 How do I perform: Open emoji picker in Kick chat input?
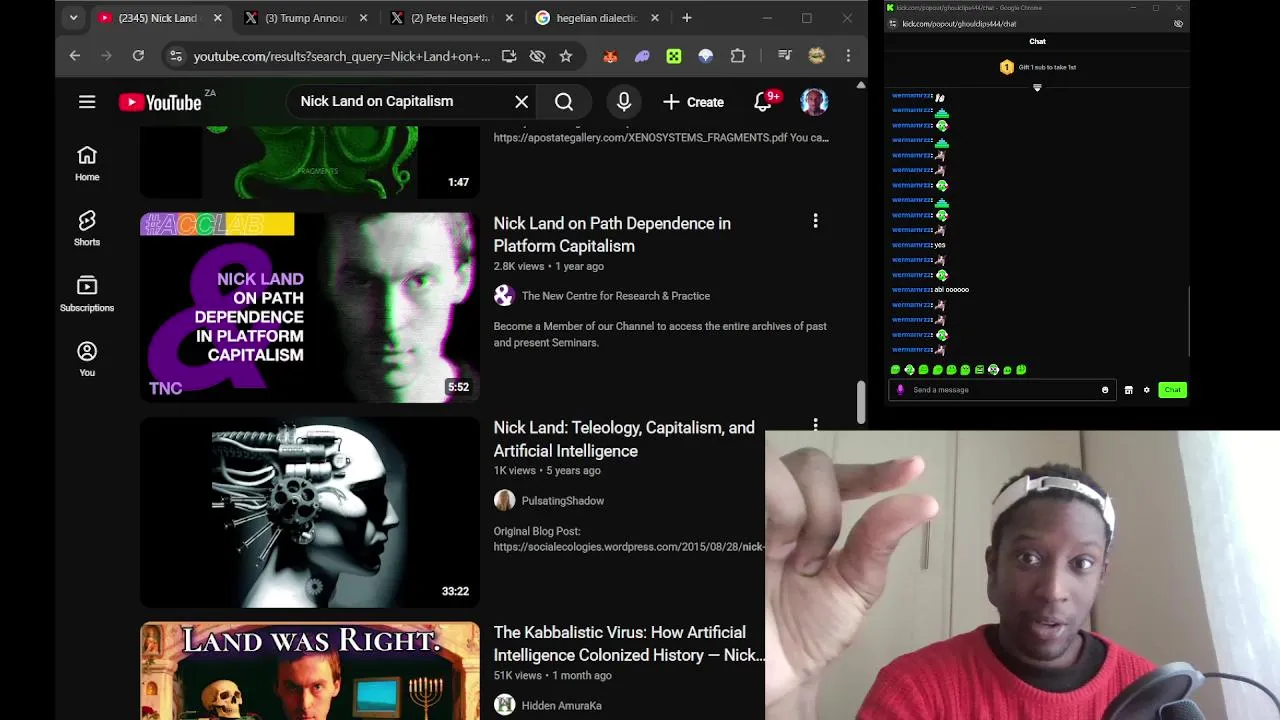pos(1105,390)
